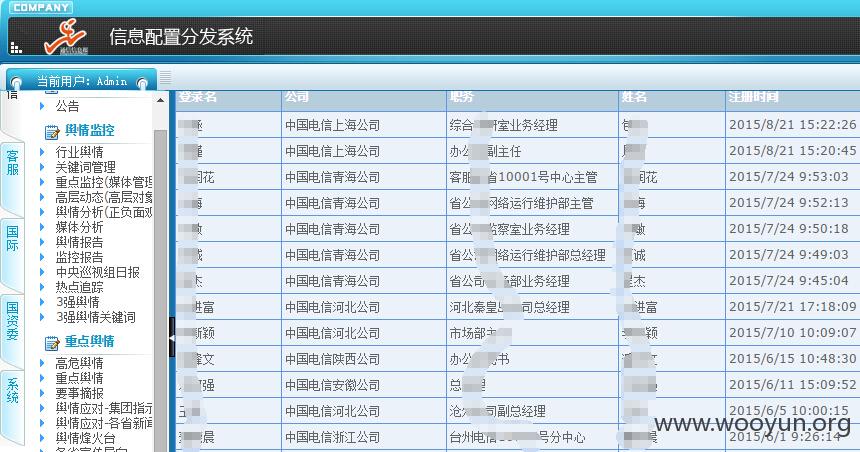This screenshot has height=452, width=860.
Task: Click the sidebar vertical scrollbar thumb
Action: tap(160, 291)
